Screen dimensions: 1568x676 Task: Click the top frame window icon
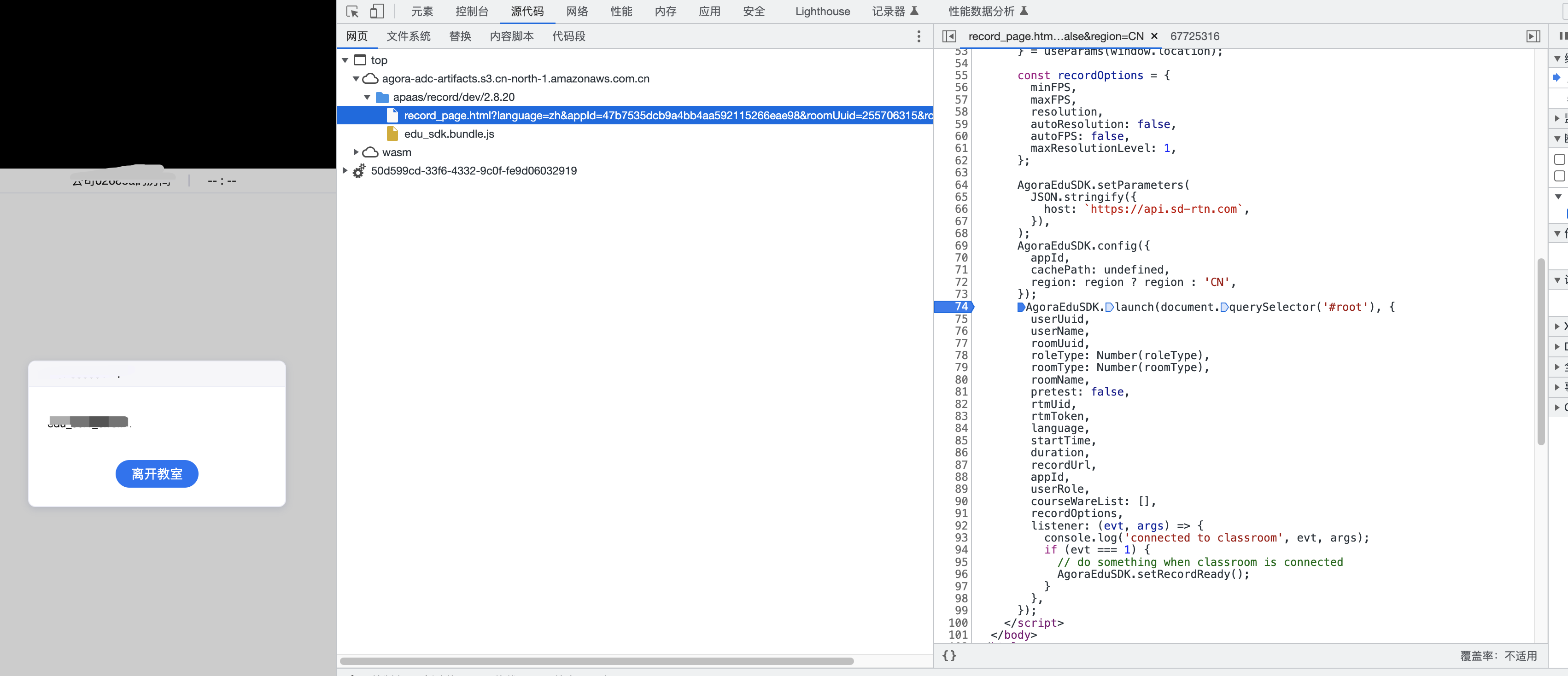(360, 60)
